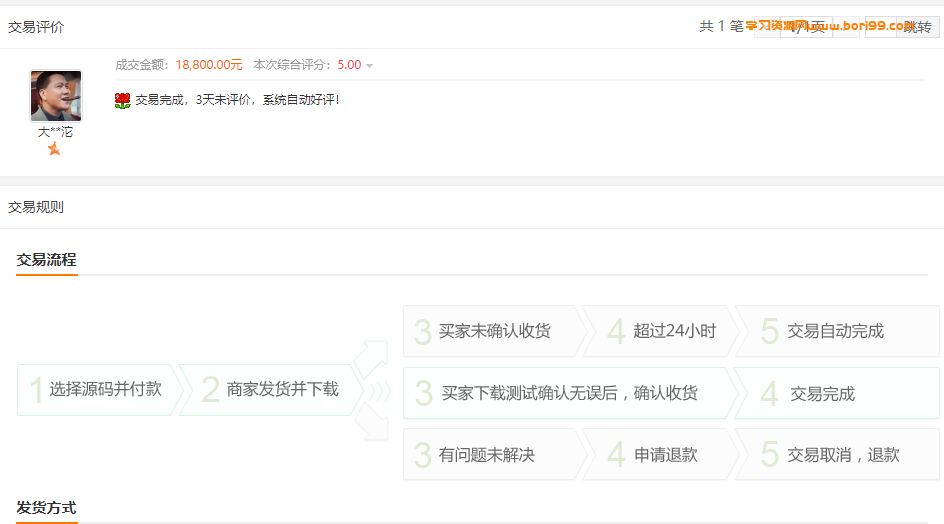This screenshot has height=524, width=944.
Task: Go to previous review page
Action: 766,27
